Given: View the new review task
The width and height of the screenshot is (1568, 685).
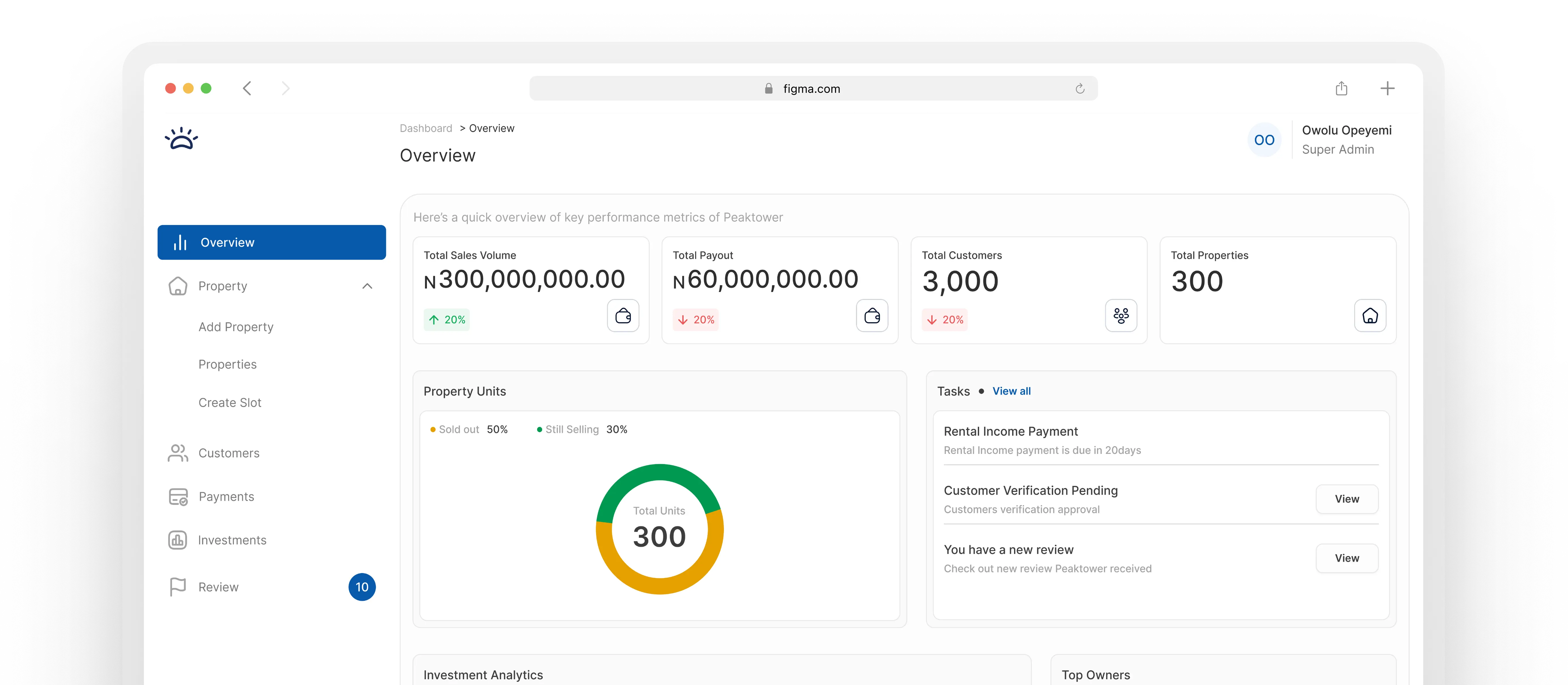Looking at the screenshot, I should point(1347,558).
